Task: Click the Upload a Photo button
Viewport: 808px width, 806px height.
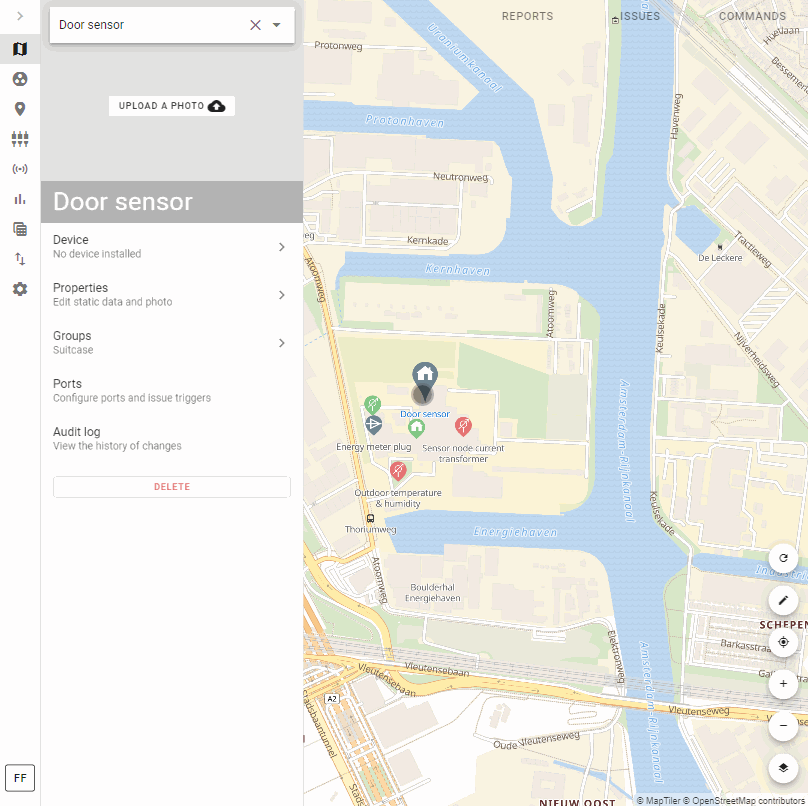Action: click(x=172, y=106)
